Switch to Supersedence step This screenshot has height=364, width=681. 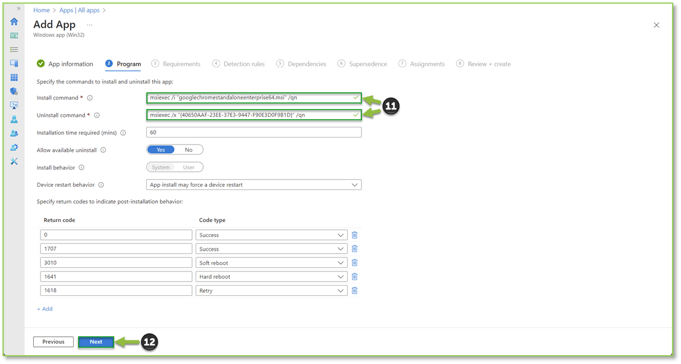(362, 64)
